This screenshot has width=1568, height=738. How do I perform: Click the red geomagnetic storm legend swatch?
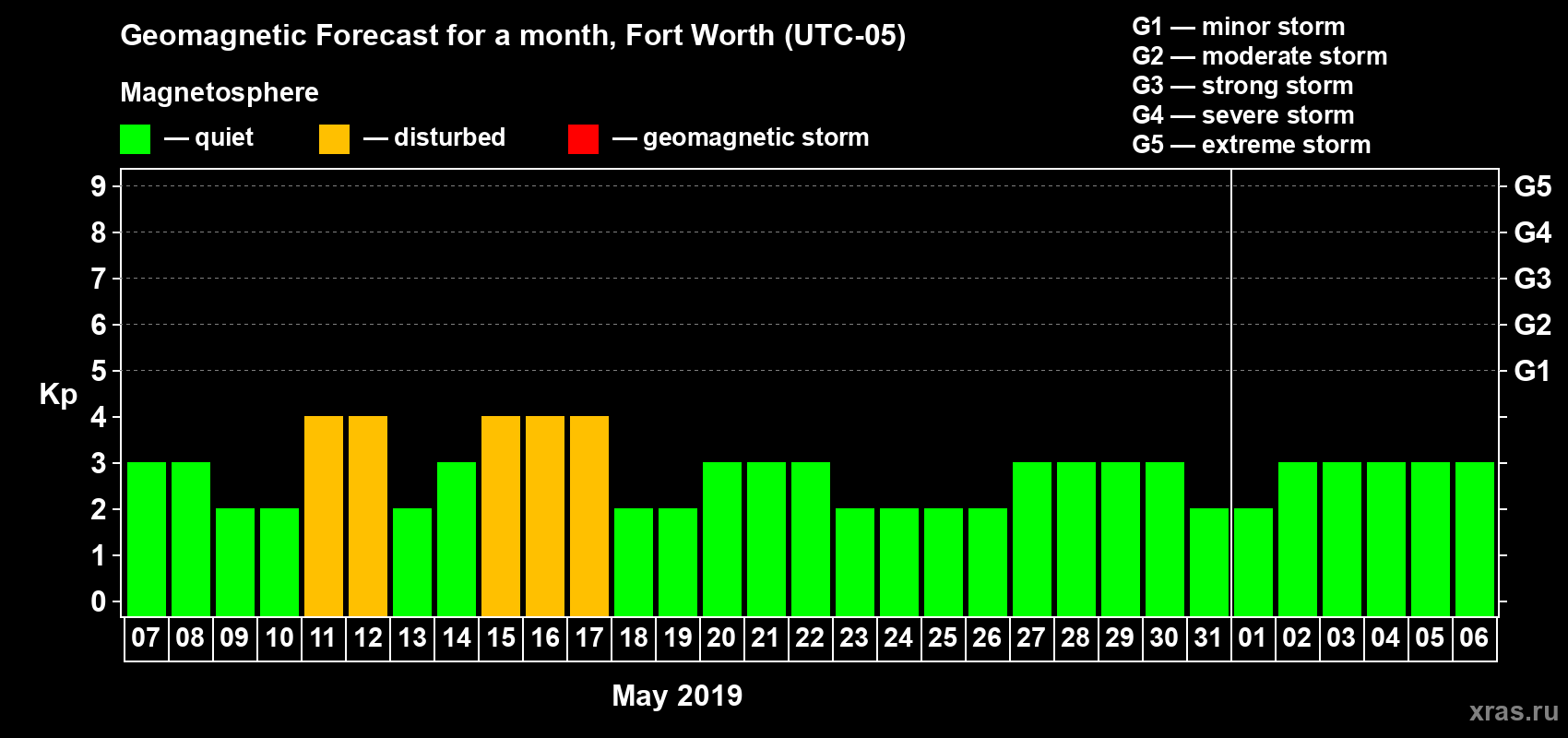(x=583, y=139)
